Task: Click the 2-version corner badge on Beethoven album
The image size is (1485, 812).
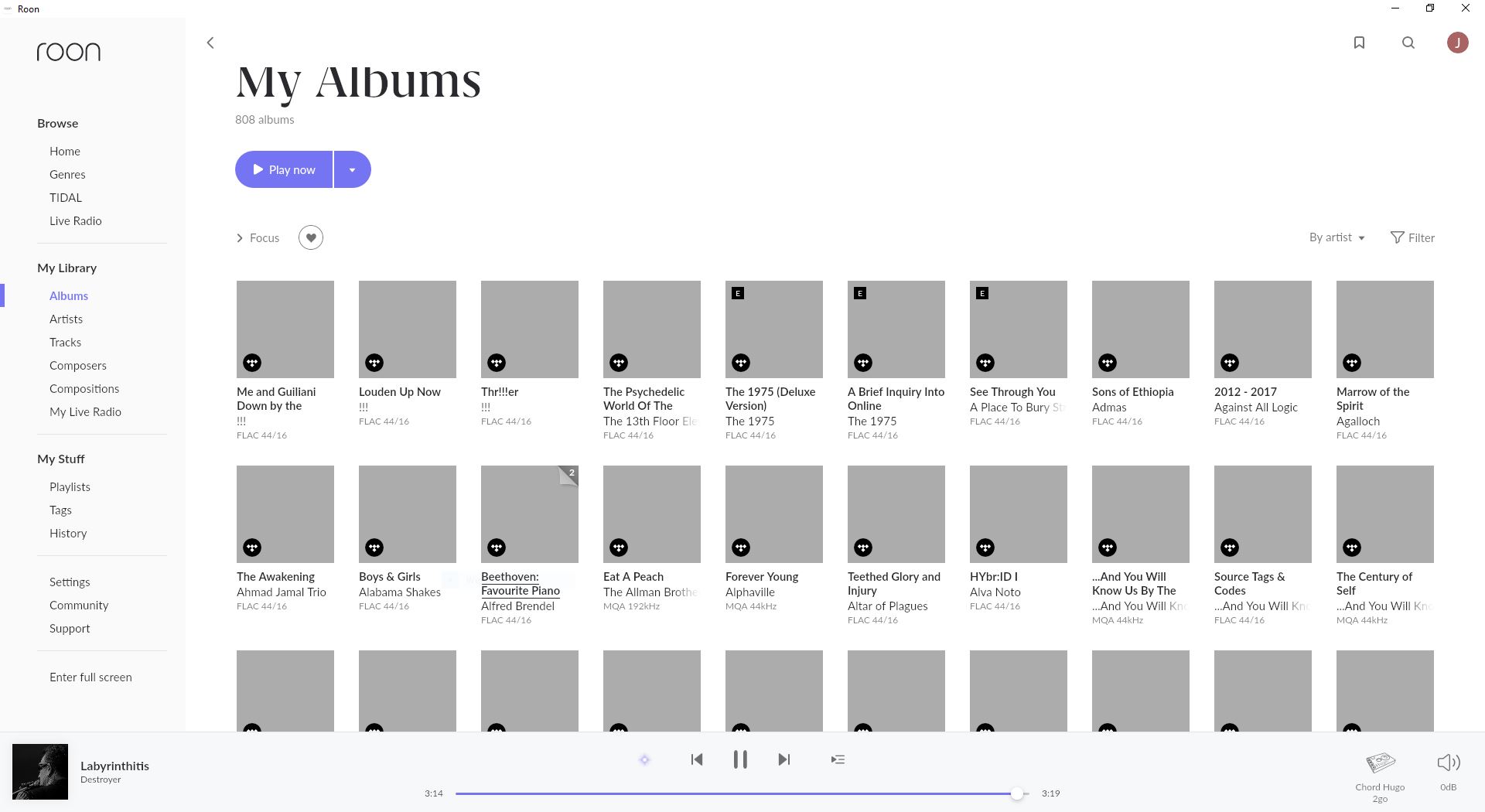Action: coord(569,474)
